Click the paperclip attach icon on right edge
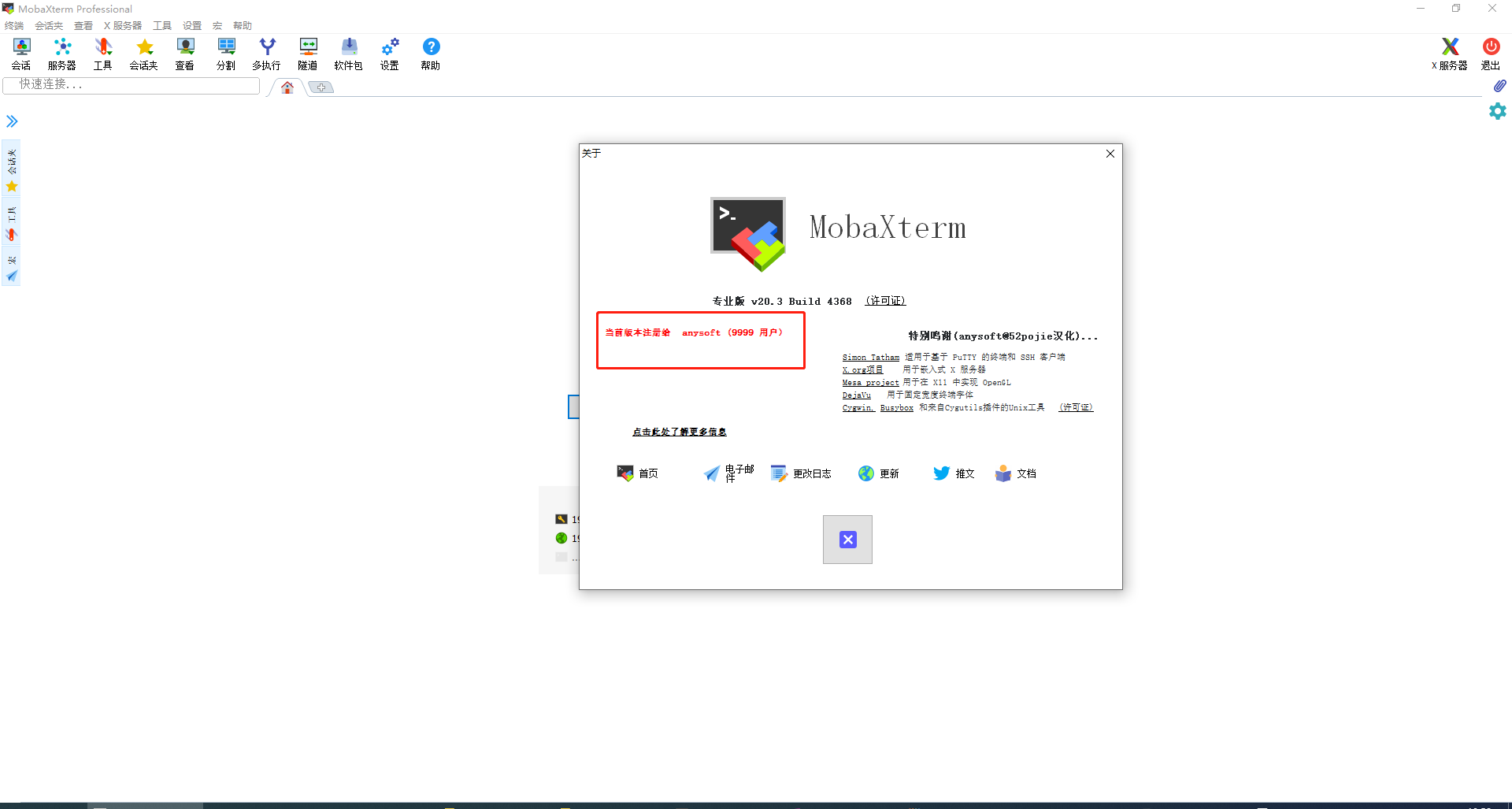 pos(1499,86)
